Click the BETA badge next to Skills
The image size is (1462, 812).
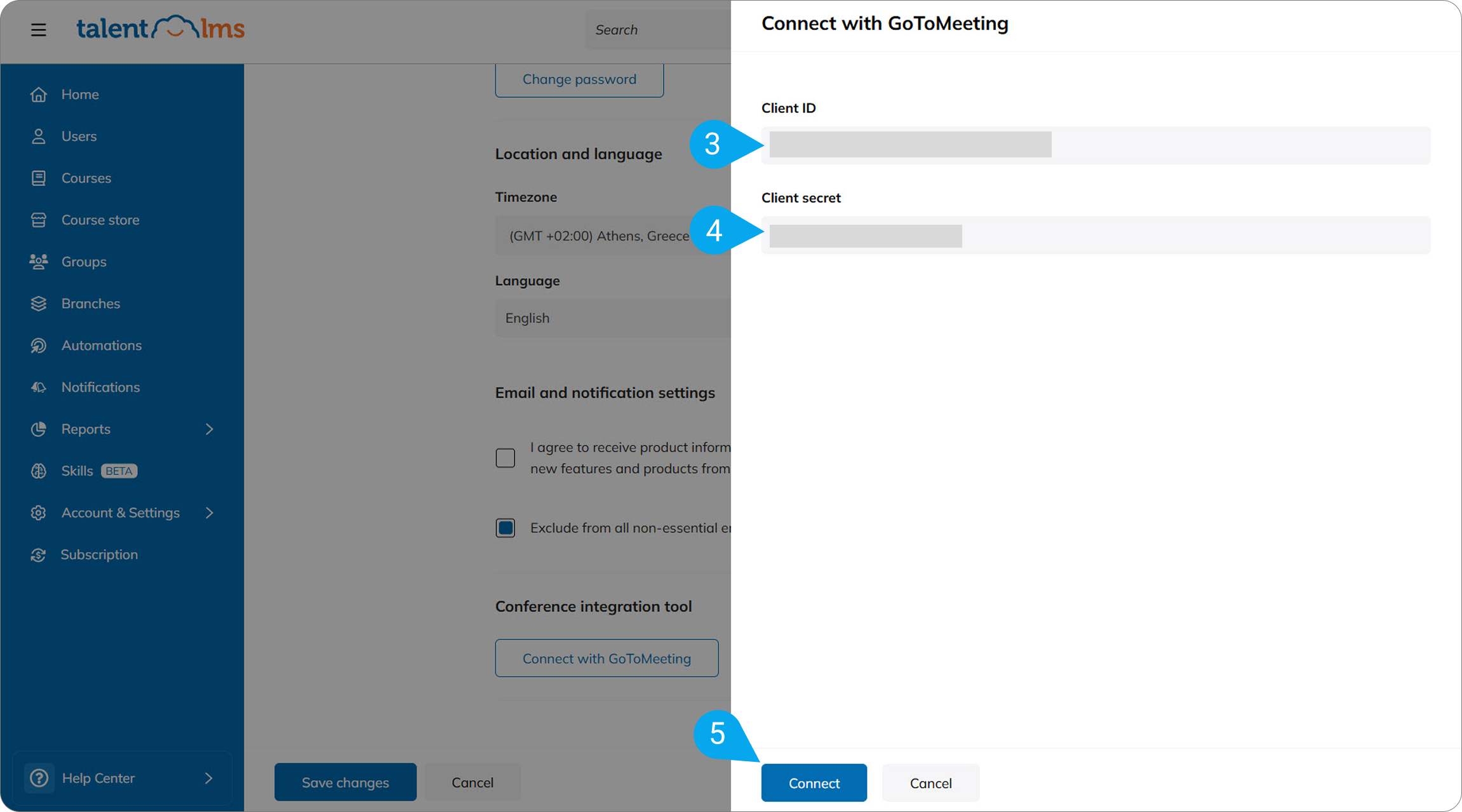pyautogui.click(x=119, y=471)
